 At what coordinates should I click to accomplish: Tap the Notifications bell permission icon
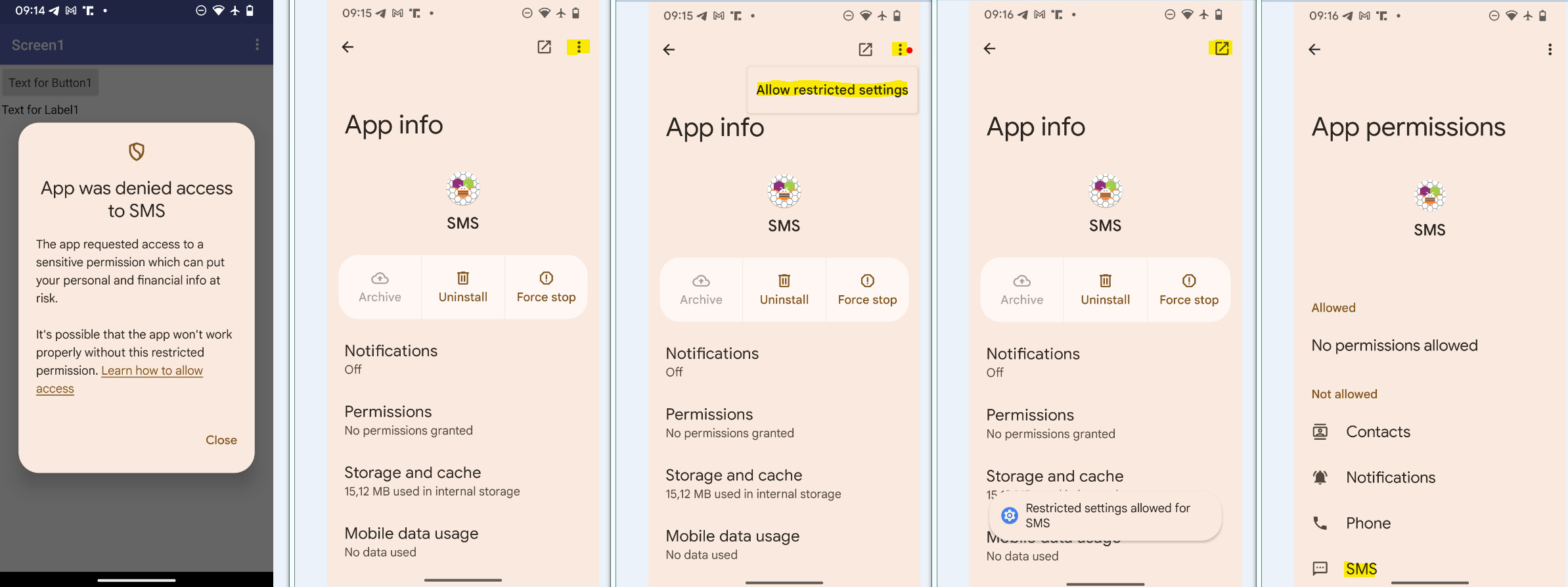point(1320,477)
